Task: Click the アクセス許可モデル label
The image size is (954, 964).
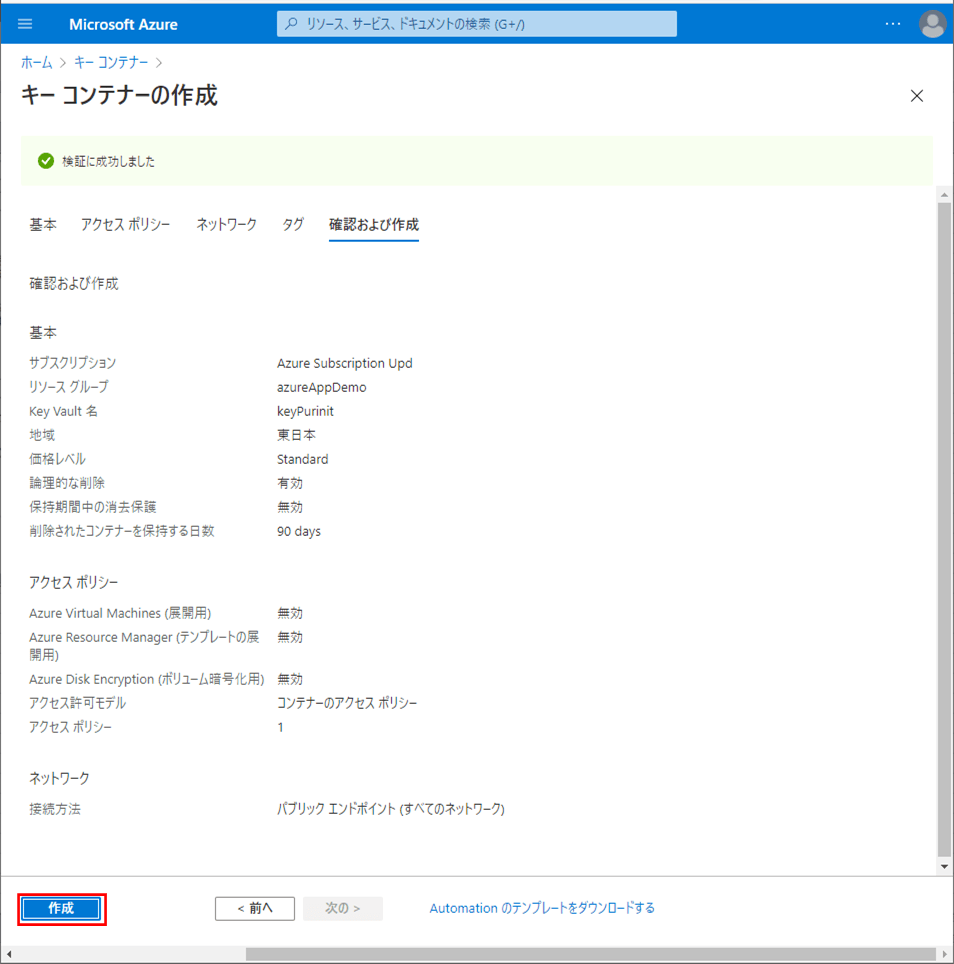Action: coord(77,703)
